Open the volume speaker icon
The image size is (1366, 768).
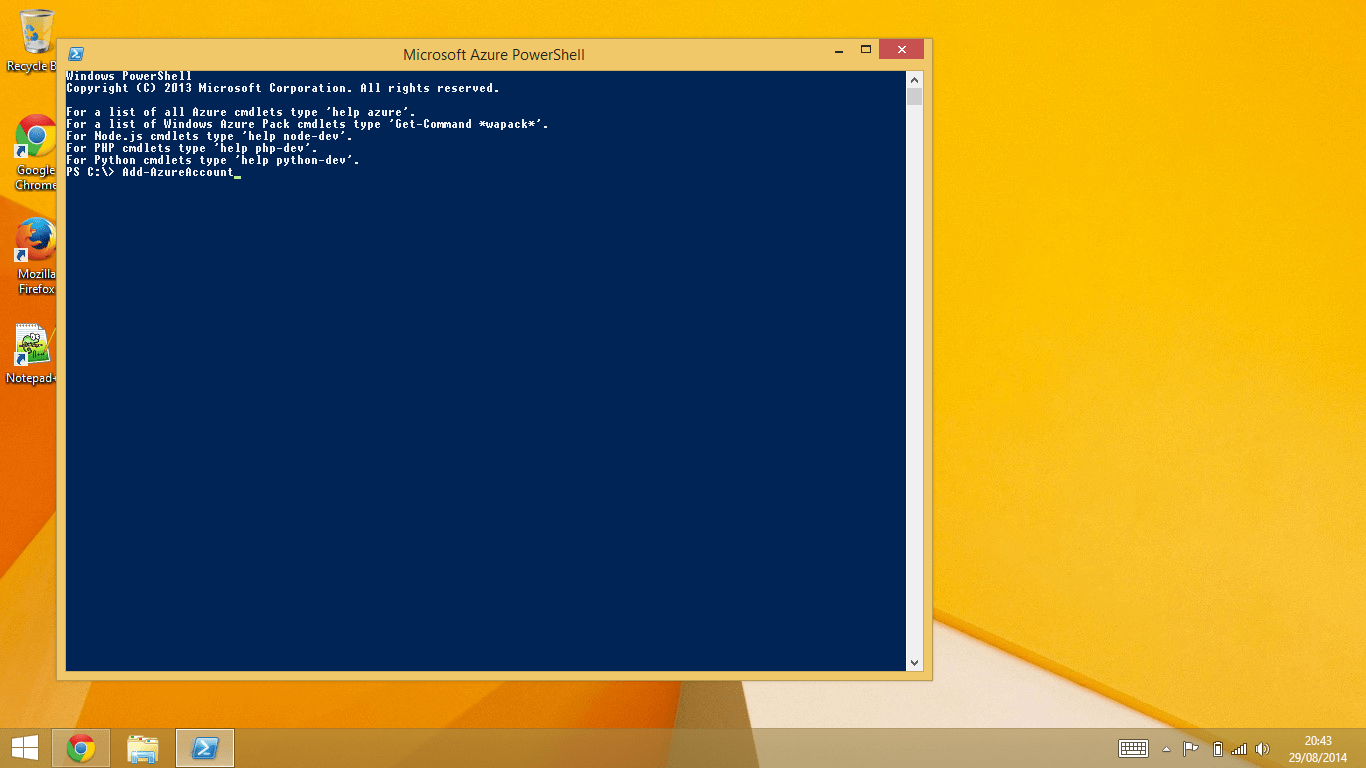(1262, 749)
